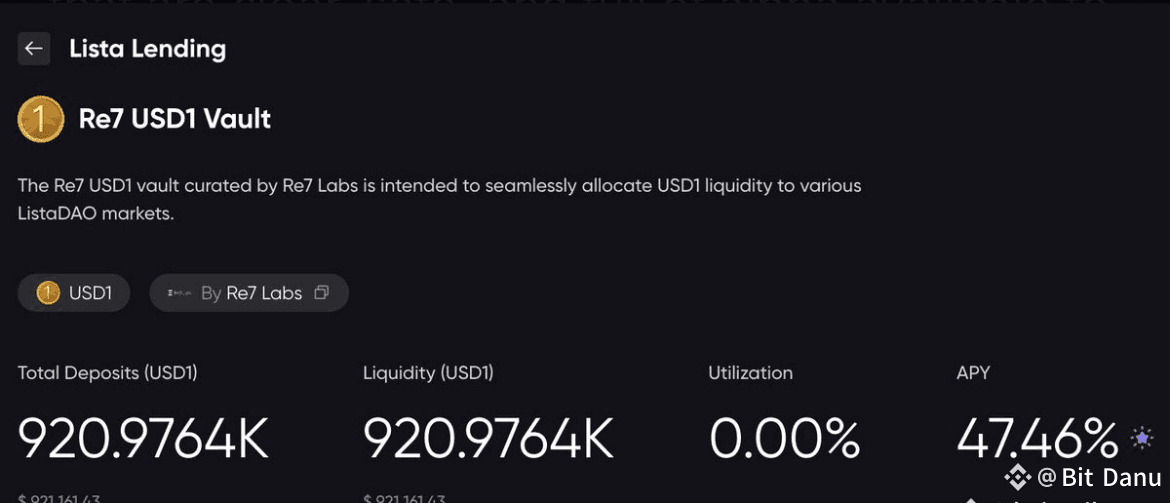Click the 47.46% APY figure
1170x503 pixels.
tap(1037, 439)
